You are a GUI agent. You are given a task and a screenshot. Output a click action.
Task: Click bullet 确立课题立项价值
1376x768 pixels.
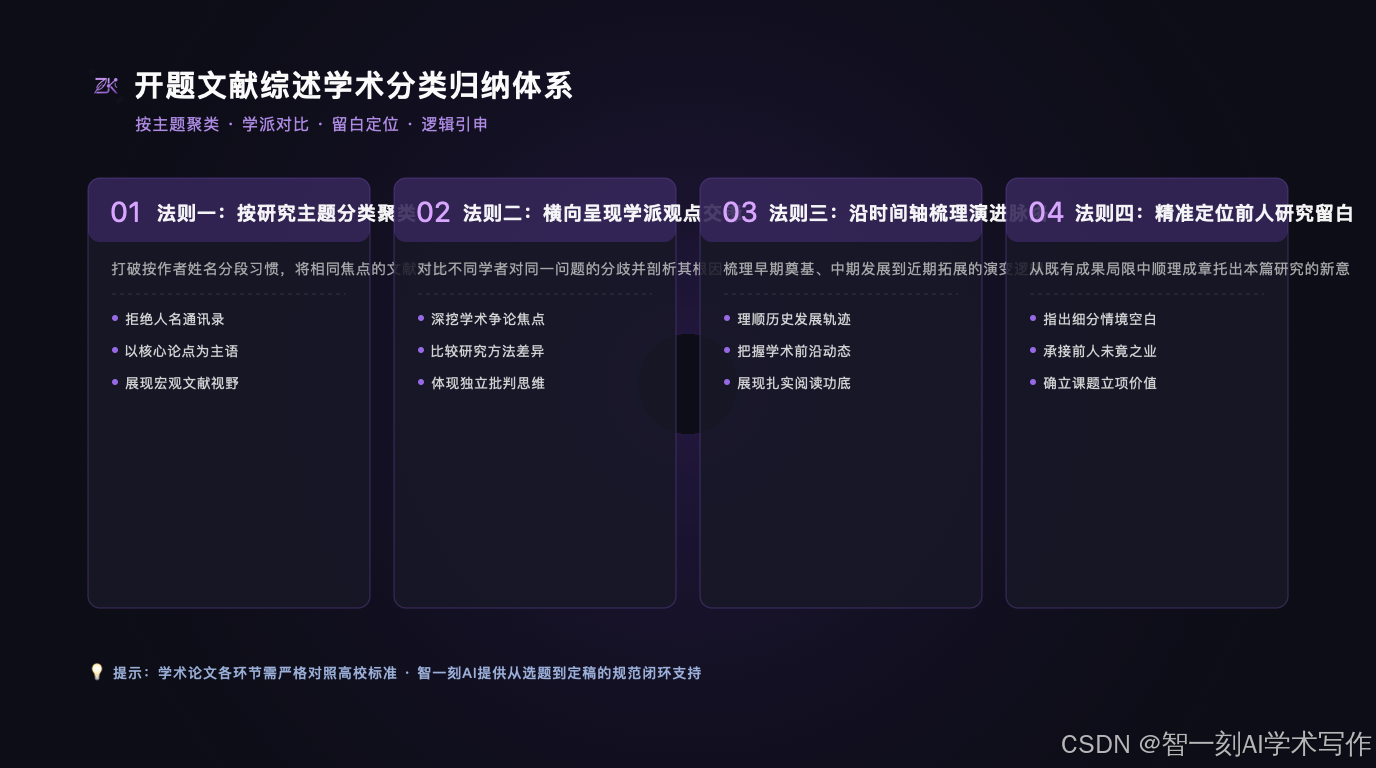[x=1100, y=383]
